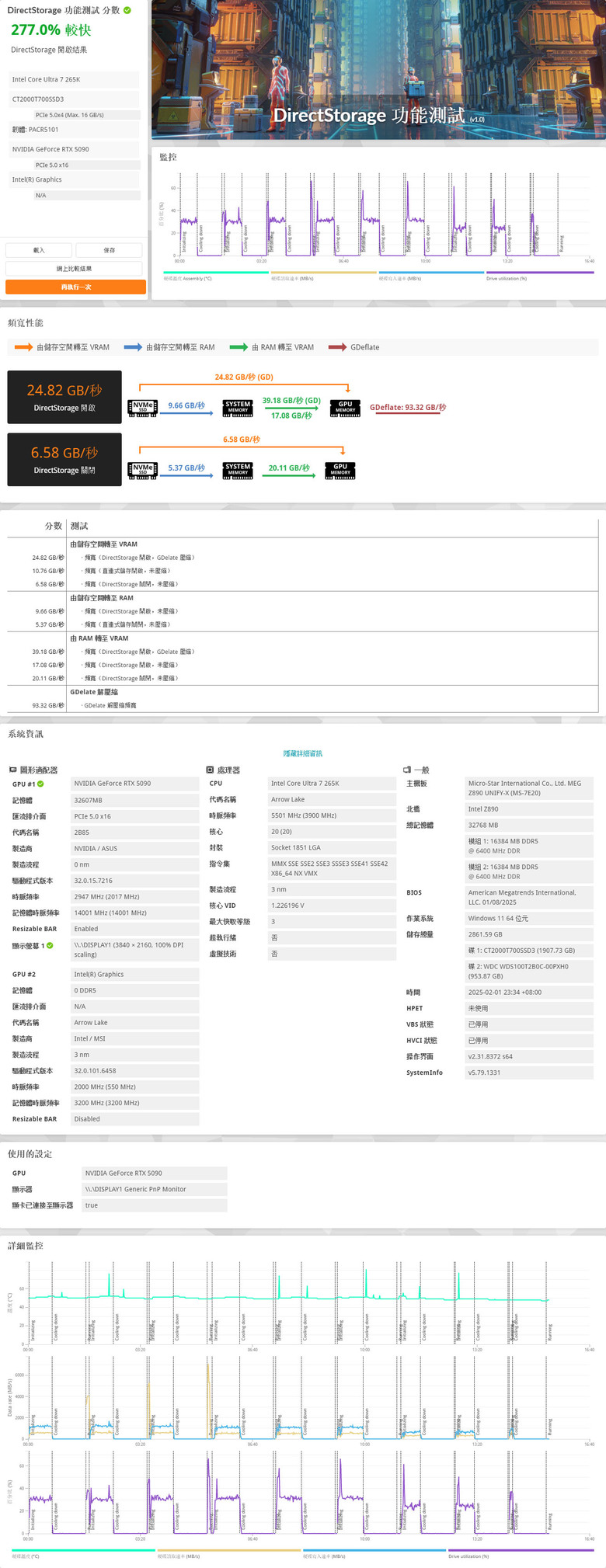Click the blue write-rate legend bar in 監控 chart
Screen dimensions: 606x1568
(431, 273)
